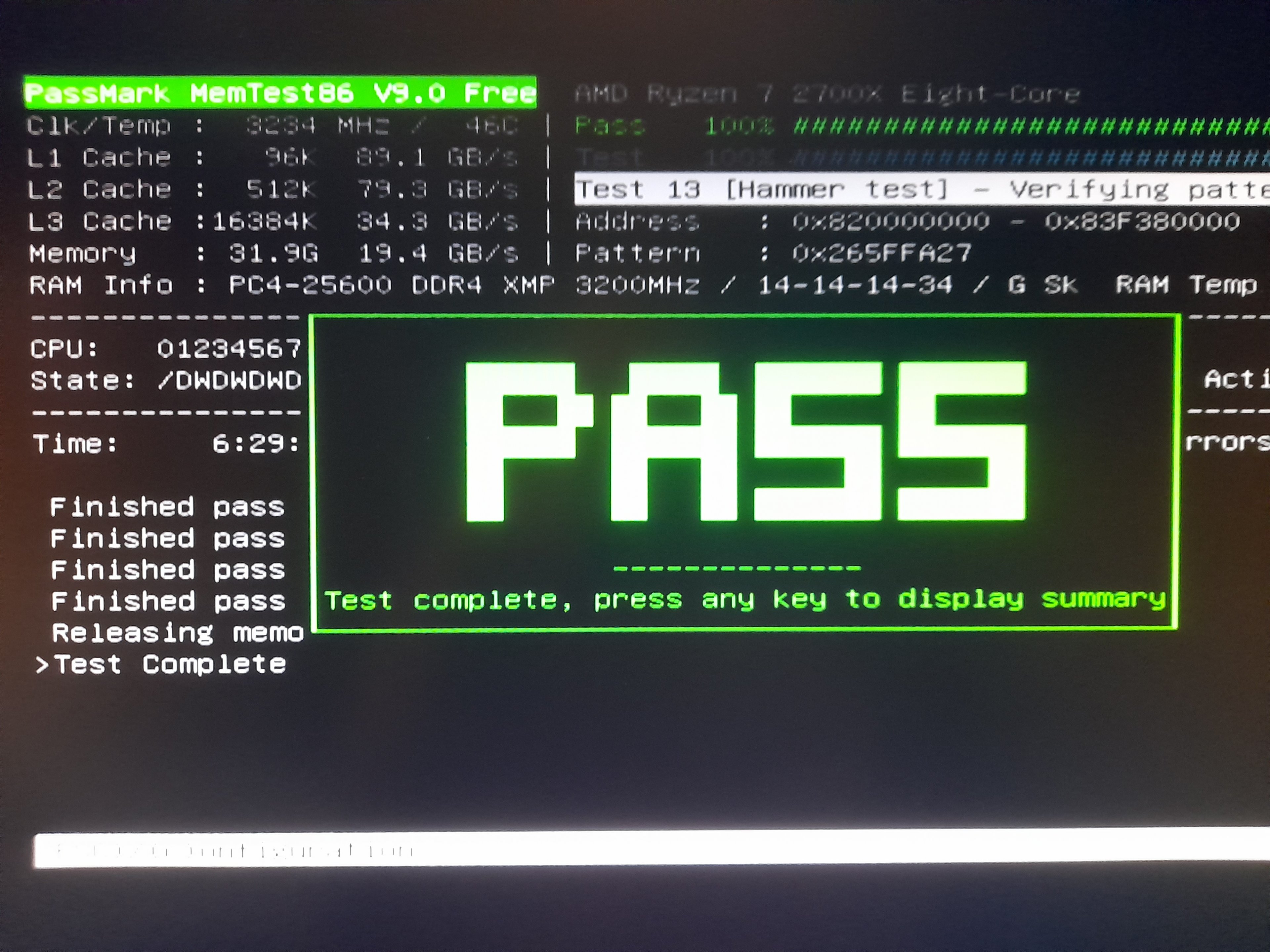Viewport: 1270px width, 952px height.
Task: Click the CPU core numbers 01234567
Action: coord(229,348)
